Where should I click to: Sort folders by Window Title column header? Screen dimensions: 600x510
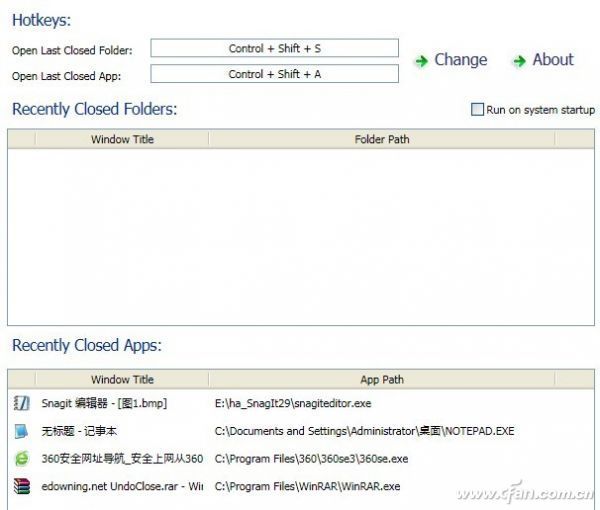[x=122, y=140]
